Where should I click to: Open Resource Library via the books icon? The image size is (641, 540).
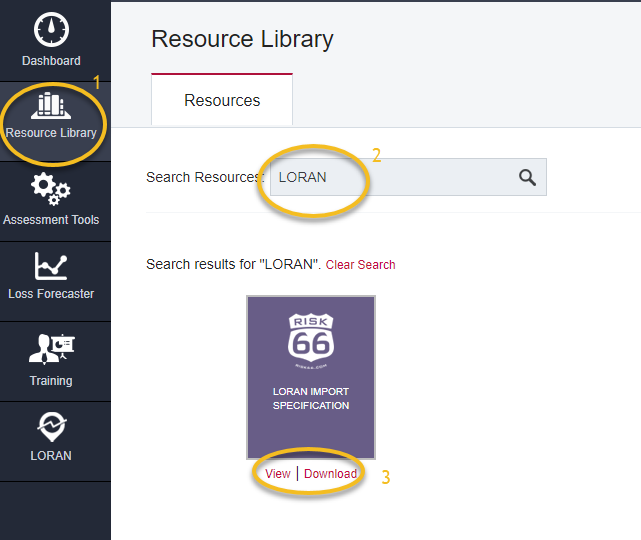tap(51, 105)
